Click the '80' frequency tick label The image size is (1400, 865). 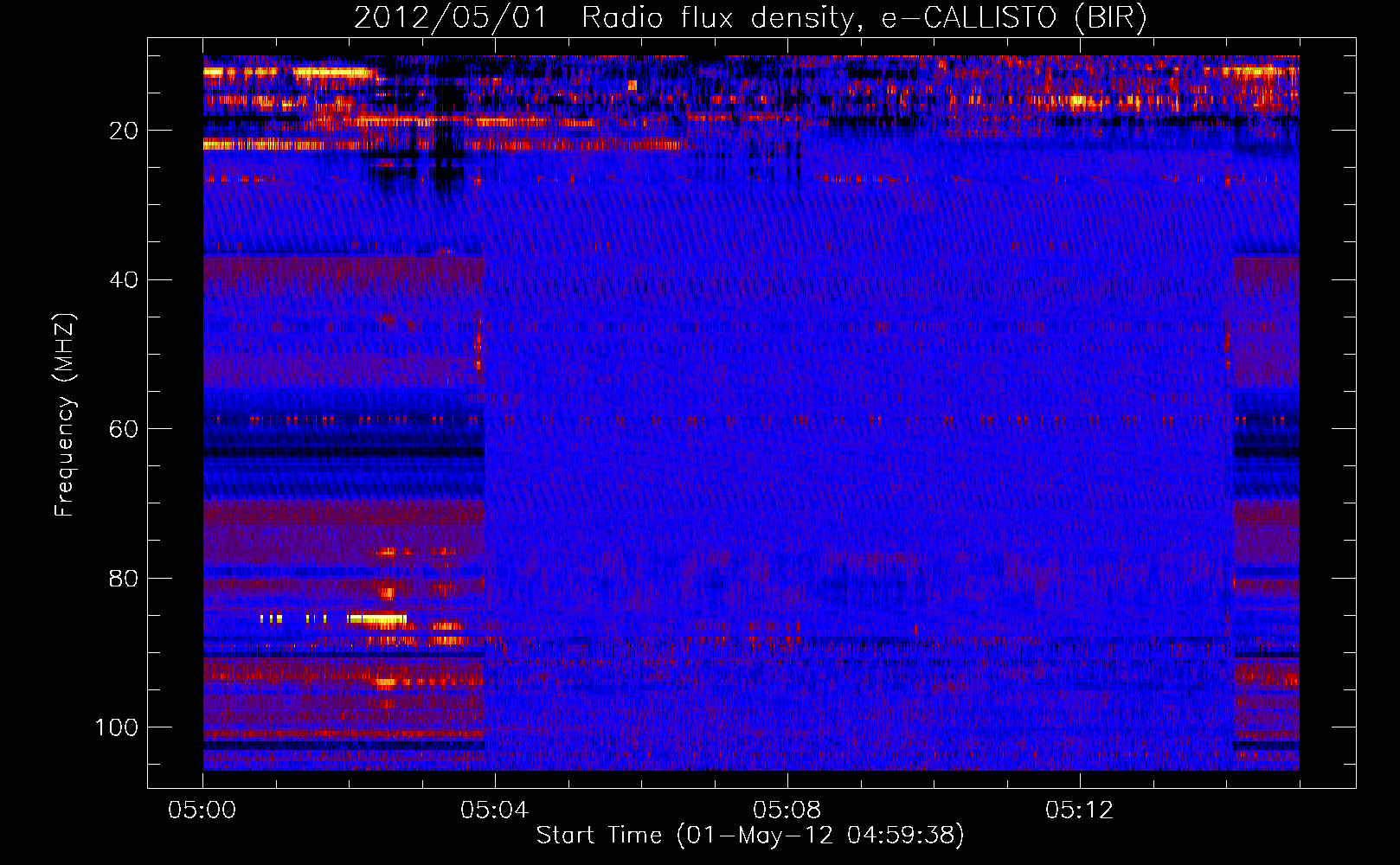coord(124,578)
